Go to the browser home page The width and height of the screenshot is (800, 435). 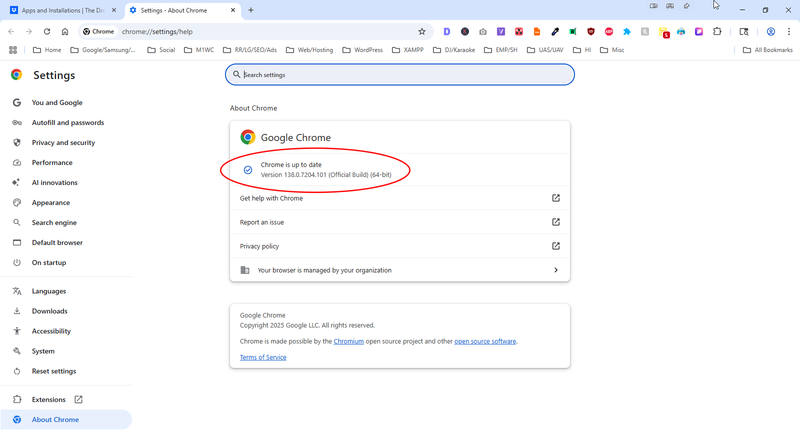[65, 32]
